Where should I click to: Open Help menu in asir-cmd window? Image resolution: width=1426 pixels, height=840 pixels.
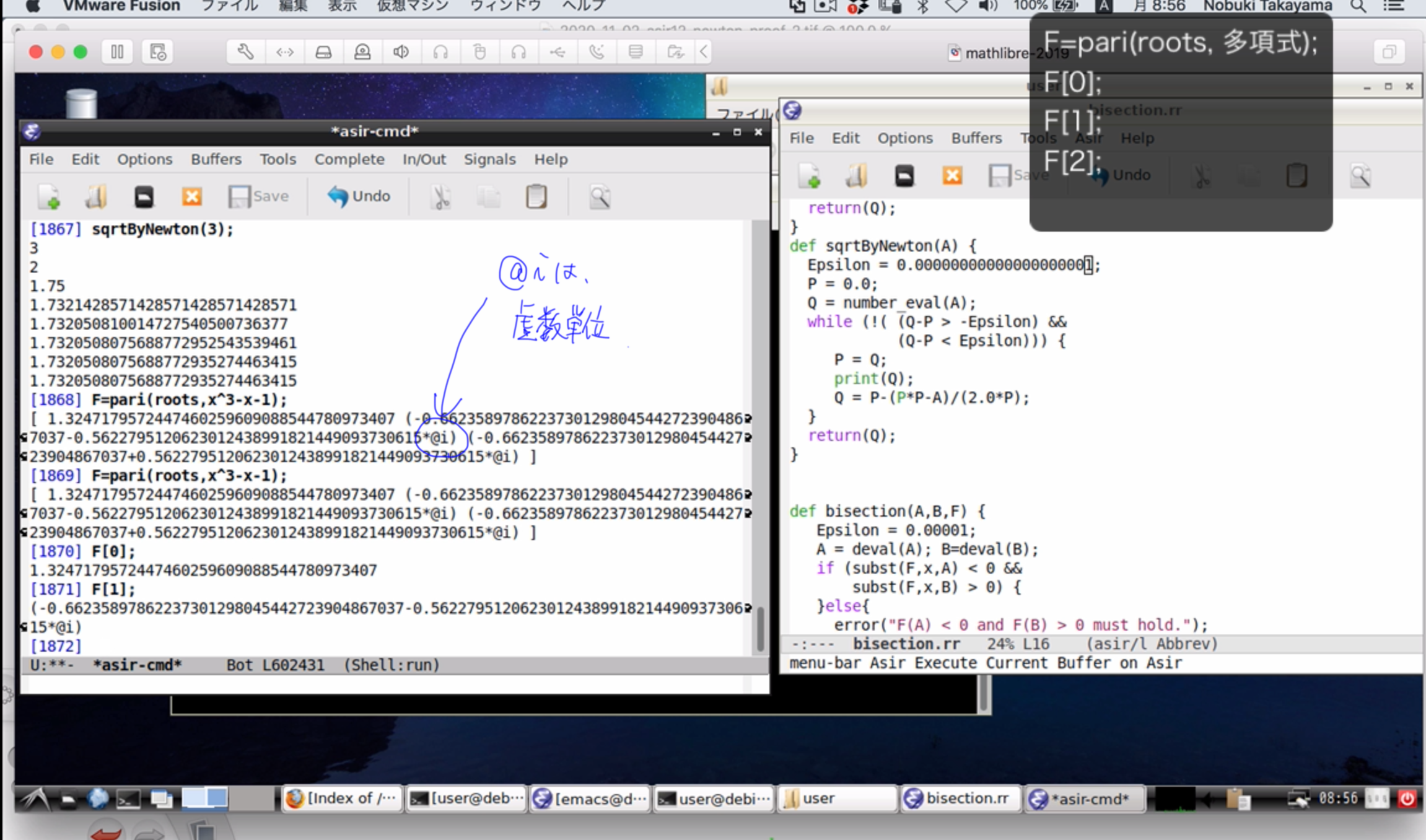click(551, 159)
